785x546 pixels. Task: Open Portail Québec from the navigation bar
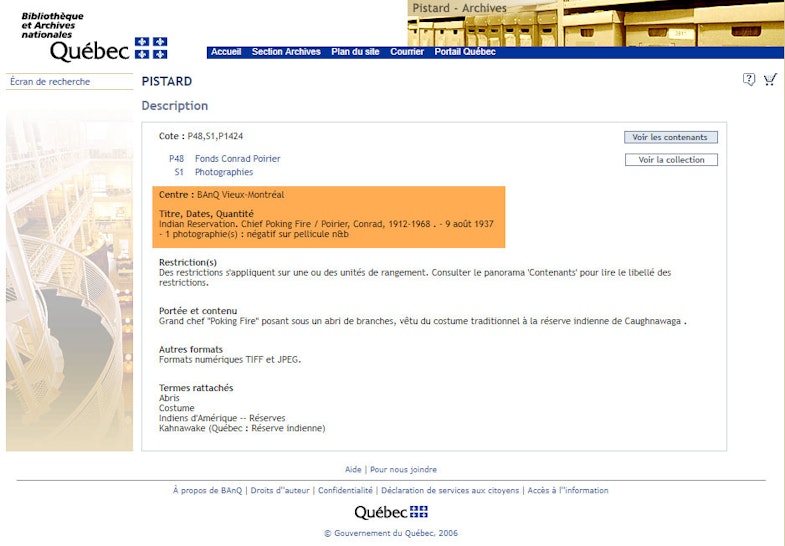click(465, 52)
